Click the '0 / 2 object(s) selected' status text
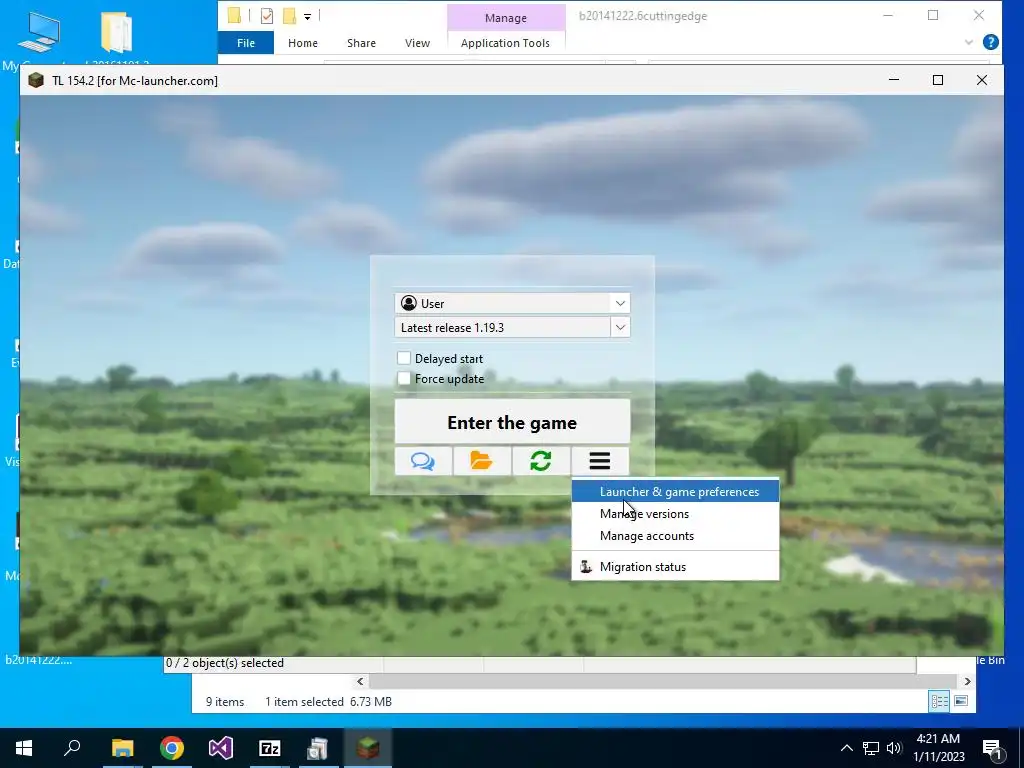1024x768 pixels. coord(225,663)
